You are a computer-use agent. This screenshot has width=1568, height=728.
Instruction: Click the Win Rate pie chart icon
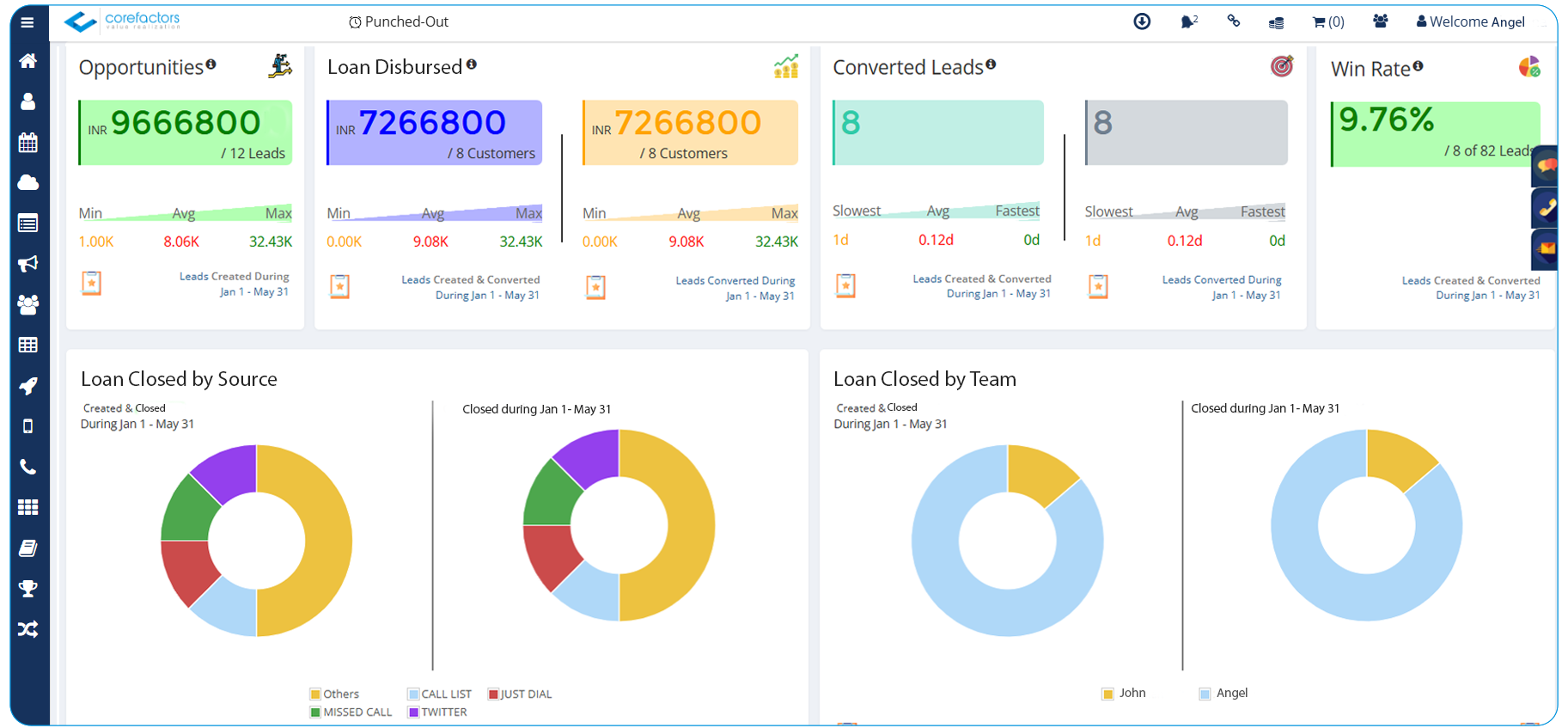(1529, 67)
